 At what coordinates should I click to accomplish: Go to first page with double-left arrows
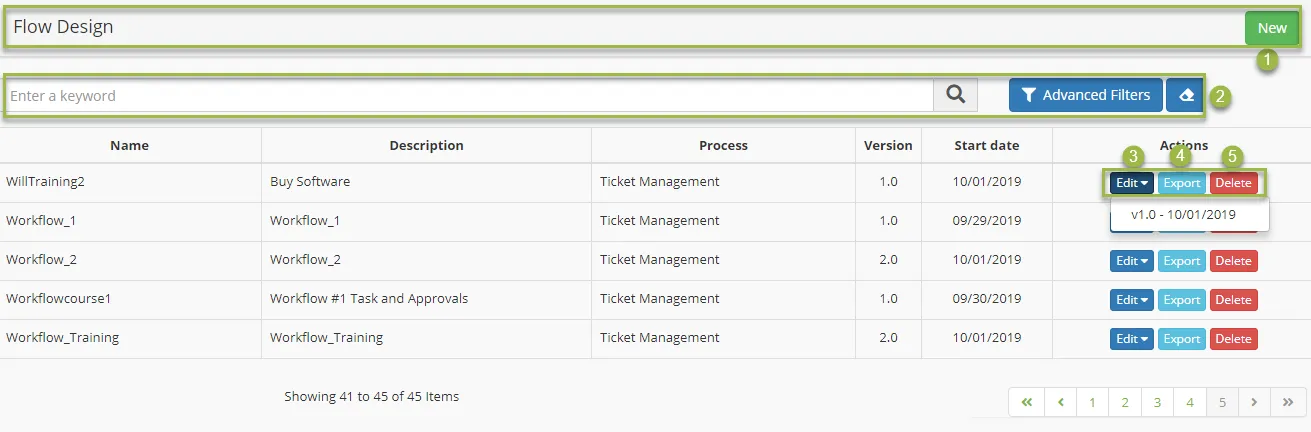tap(1026, 402)
